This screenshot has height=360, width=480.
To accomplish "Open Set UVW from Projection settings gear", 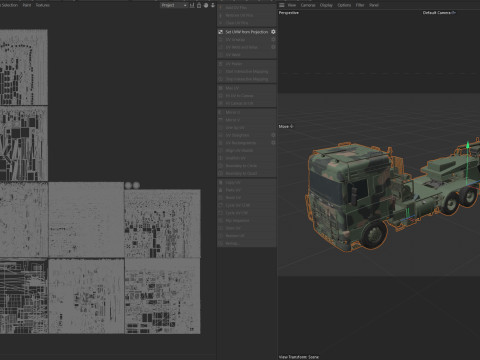I will 273,32.
